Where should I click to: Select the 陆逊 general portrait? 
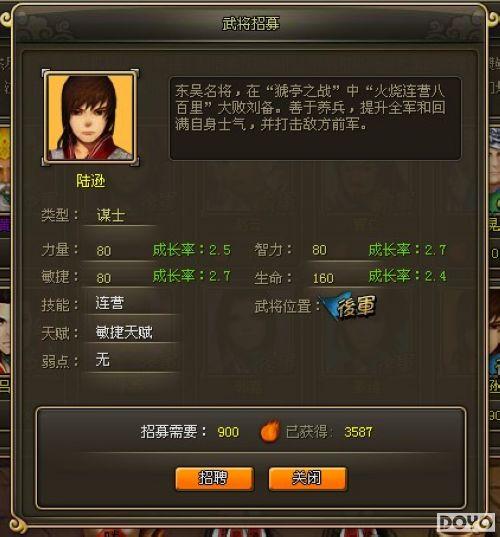[x=90, y=117]
